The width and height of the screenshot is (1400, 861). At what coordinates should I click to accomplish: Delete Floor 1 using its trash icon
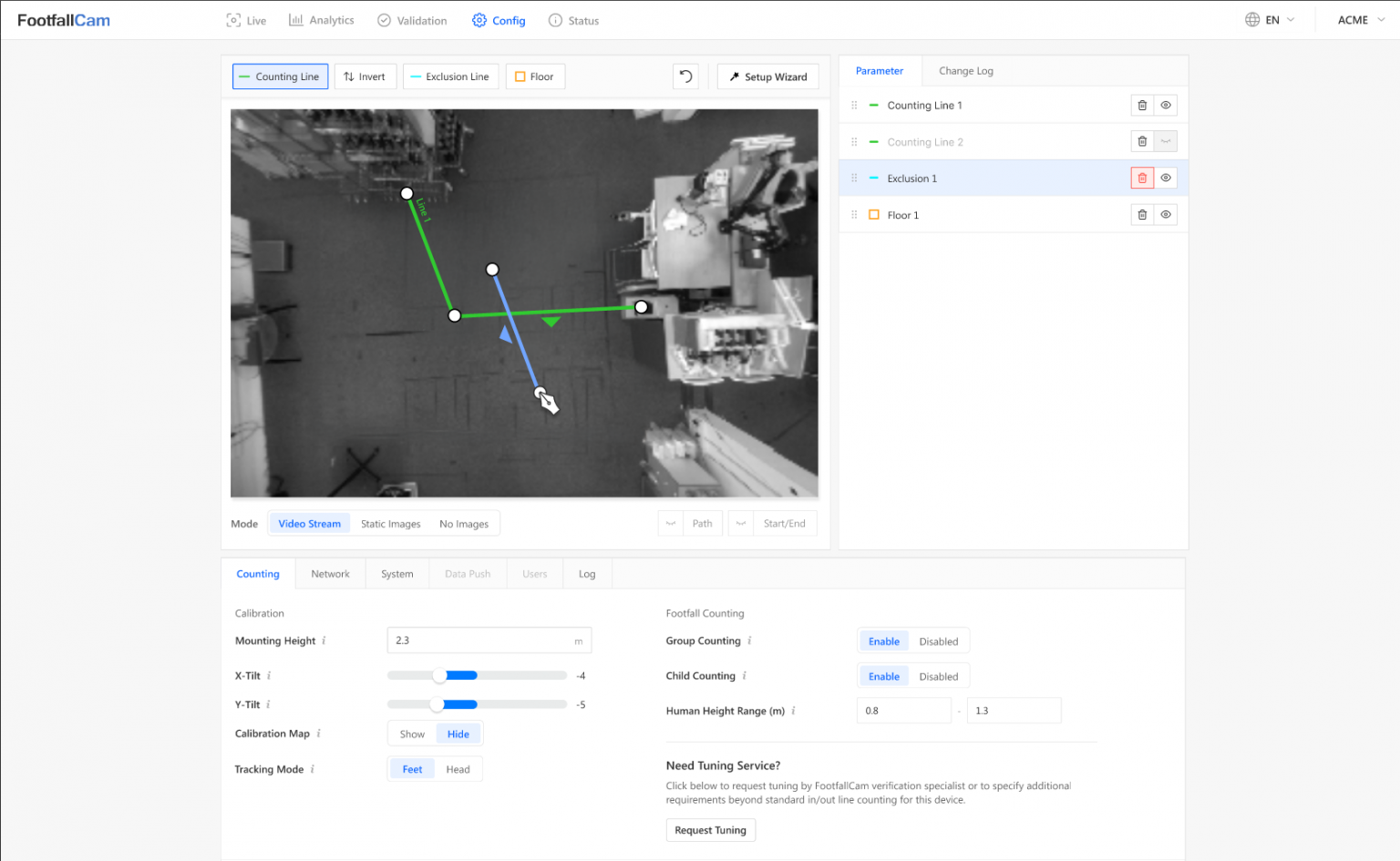tap(1142, 214)
